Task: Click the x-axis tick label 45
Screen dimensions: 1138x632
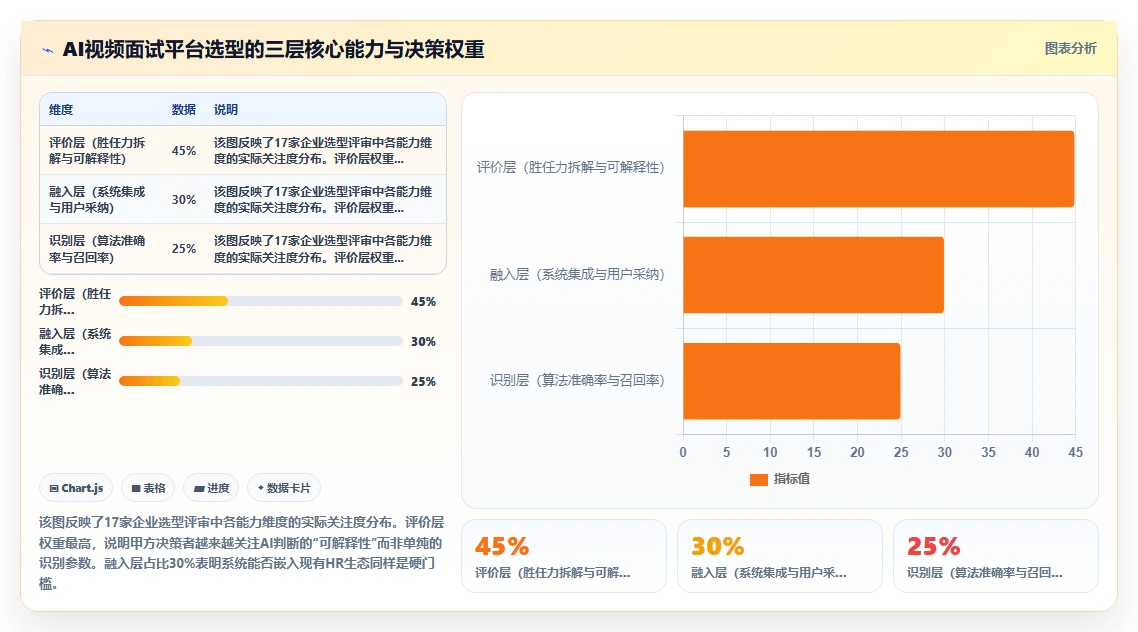Action: tap(1075, 452)
